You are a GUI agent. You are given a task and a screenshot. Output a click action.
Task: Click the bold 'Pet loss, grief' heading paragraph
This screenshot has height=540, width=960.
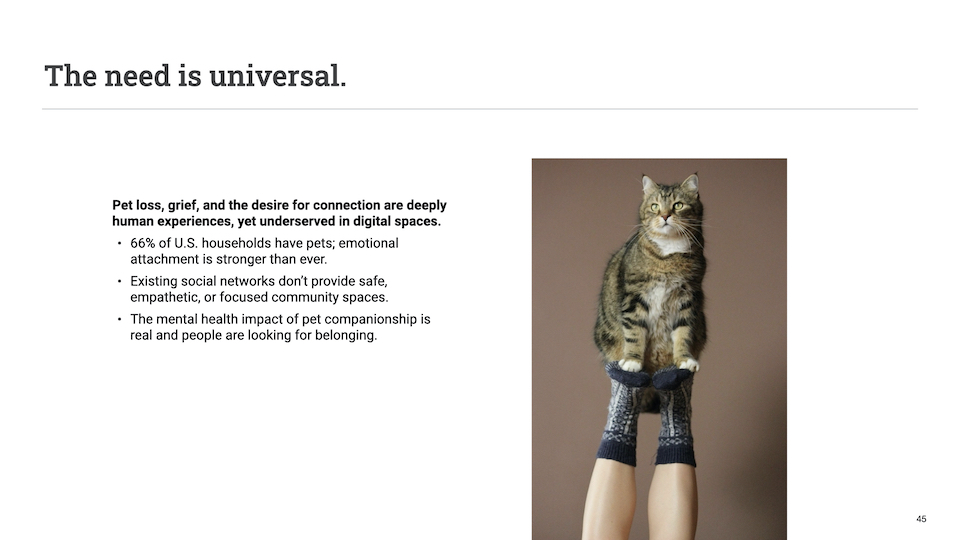coord(279,213)
